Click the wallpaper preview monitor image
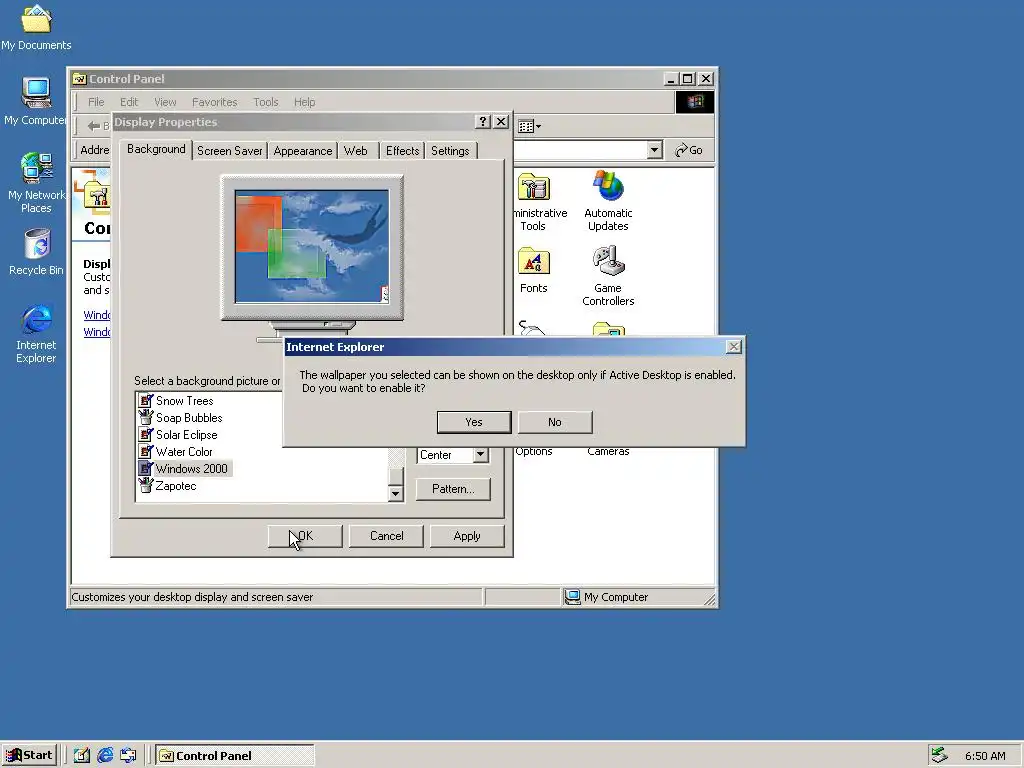The image size is (1024, 768). pos(312,247)
